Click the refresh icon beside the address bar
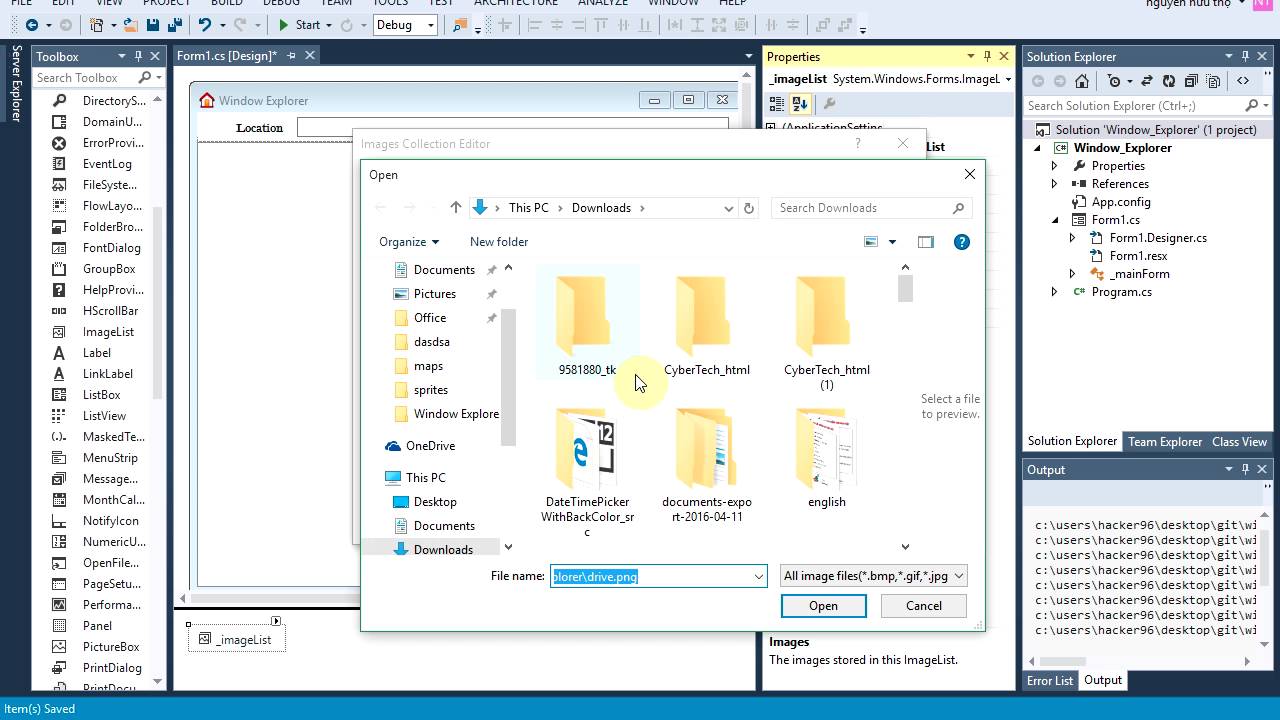Image resolution: width=1280 pixels, height=720 pixels. click(749, 208)
